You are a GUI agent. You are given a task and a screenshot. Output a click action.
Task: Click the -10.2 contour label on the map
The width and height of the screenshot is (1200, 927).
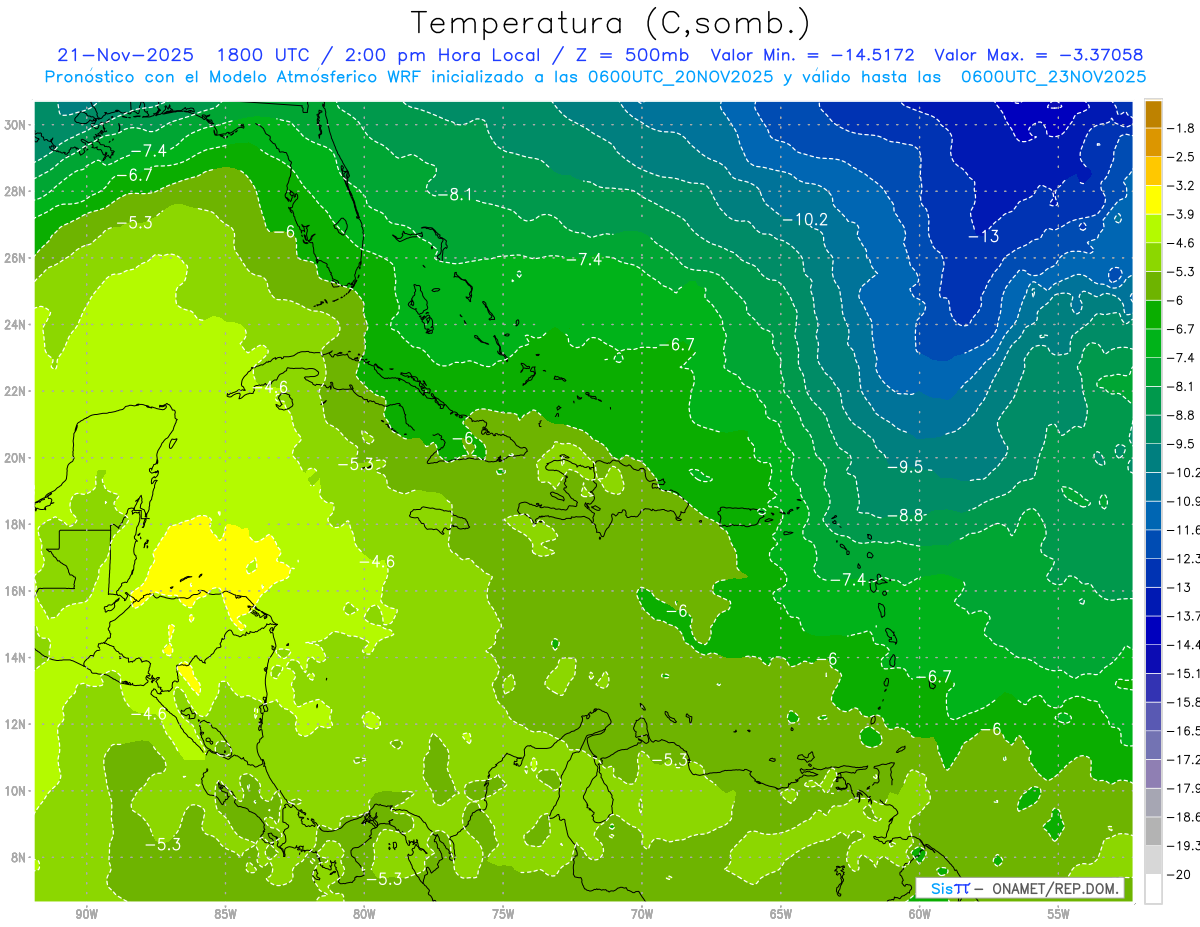point(804,219)
